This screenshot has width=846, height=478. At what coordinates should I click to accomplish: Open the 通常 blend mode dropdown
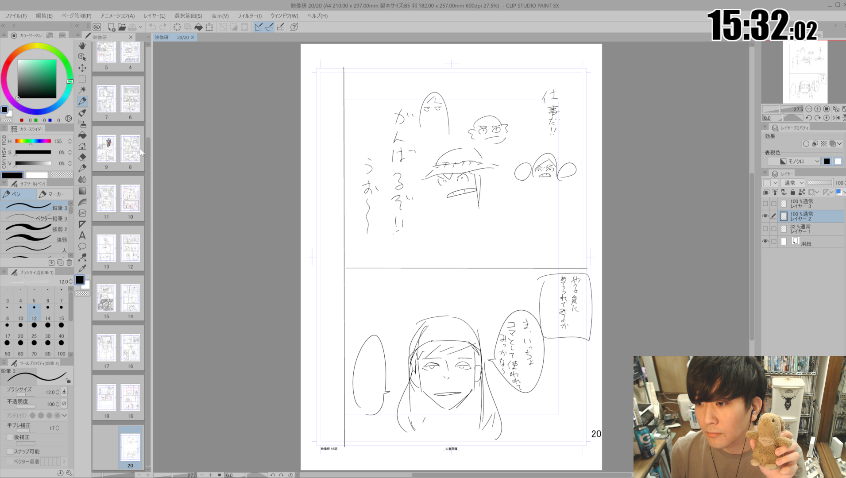coord(793,183)
